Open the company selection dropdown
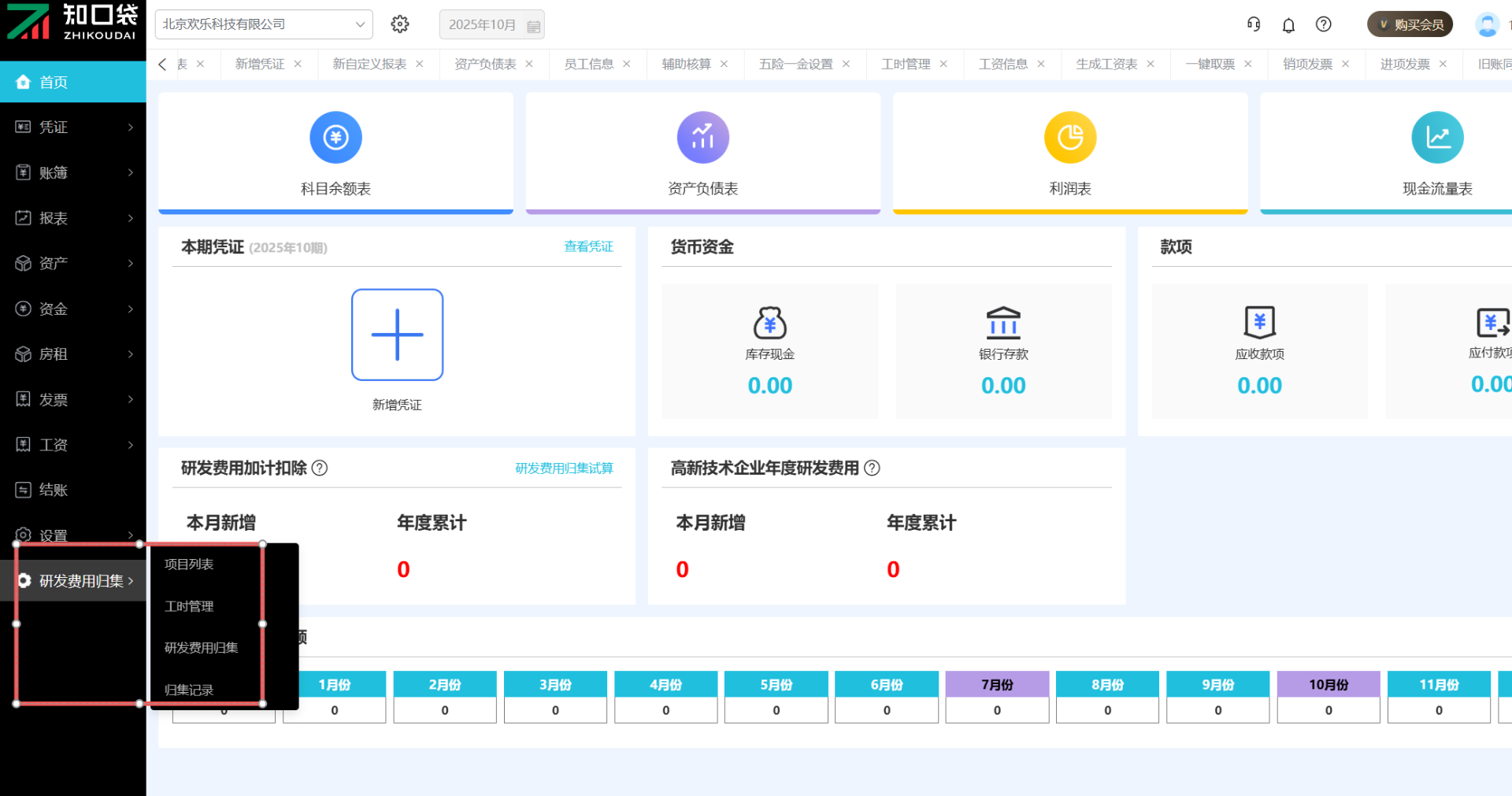The height and width of the screenshot is (796, 1512). pos(263,24)
